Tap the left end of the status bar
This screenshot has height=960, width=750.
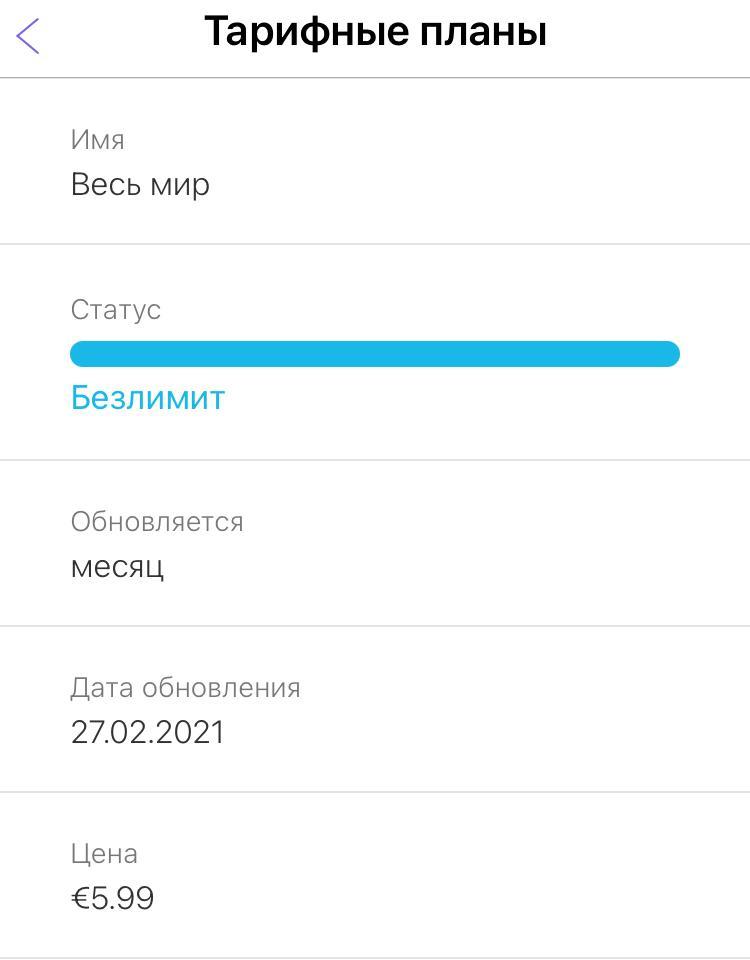82,354
